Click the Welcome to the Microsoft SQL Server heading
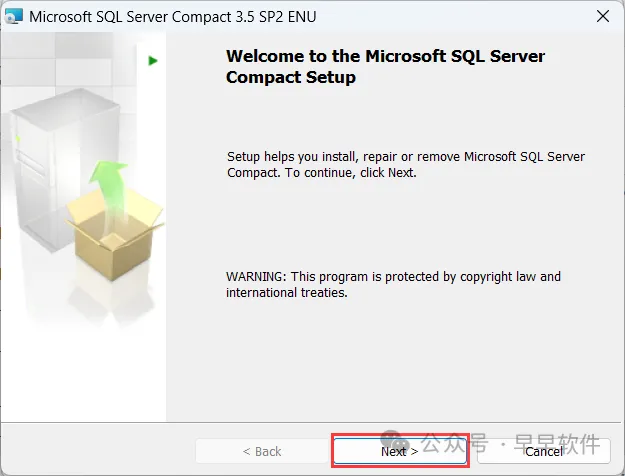The image size is (625, 476). tap(385, 56)
